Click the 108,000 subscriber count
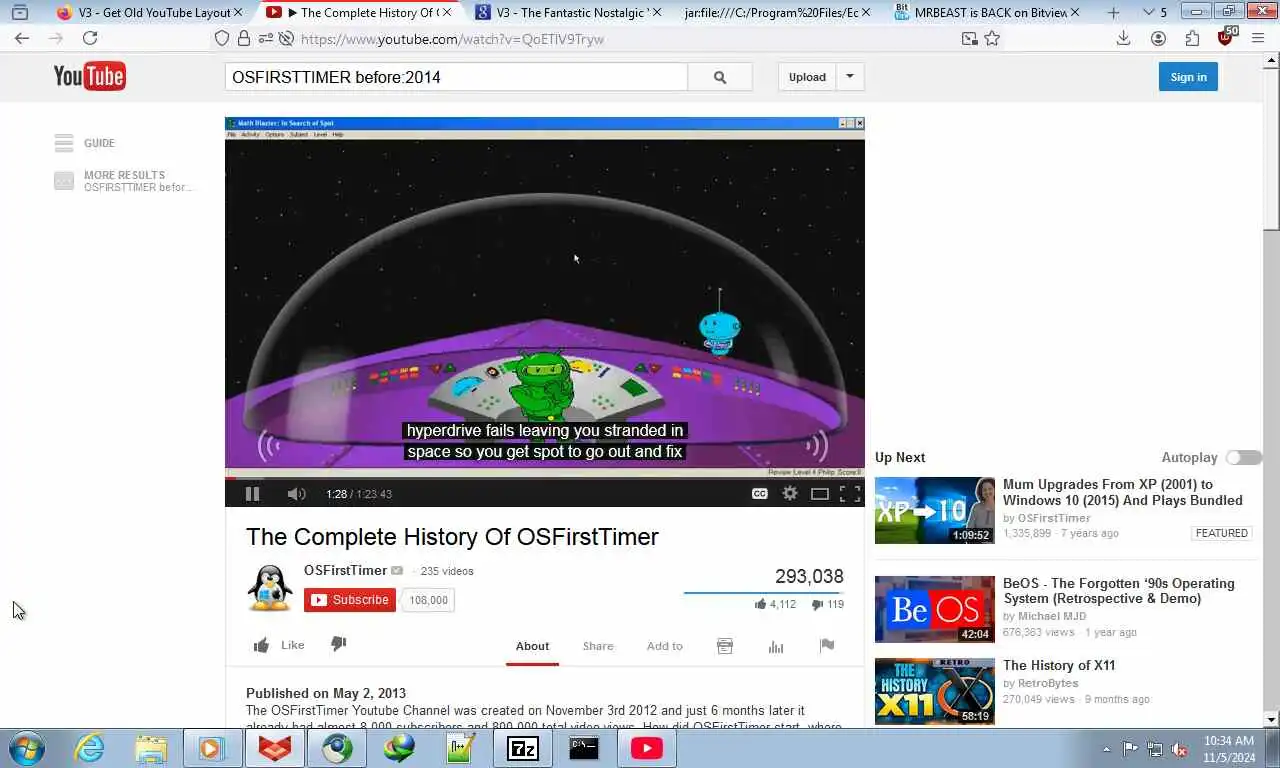The height and width of the screenshot is (768, 1280). pos(428,600)
